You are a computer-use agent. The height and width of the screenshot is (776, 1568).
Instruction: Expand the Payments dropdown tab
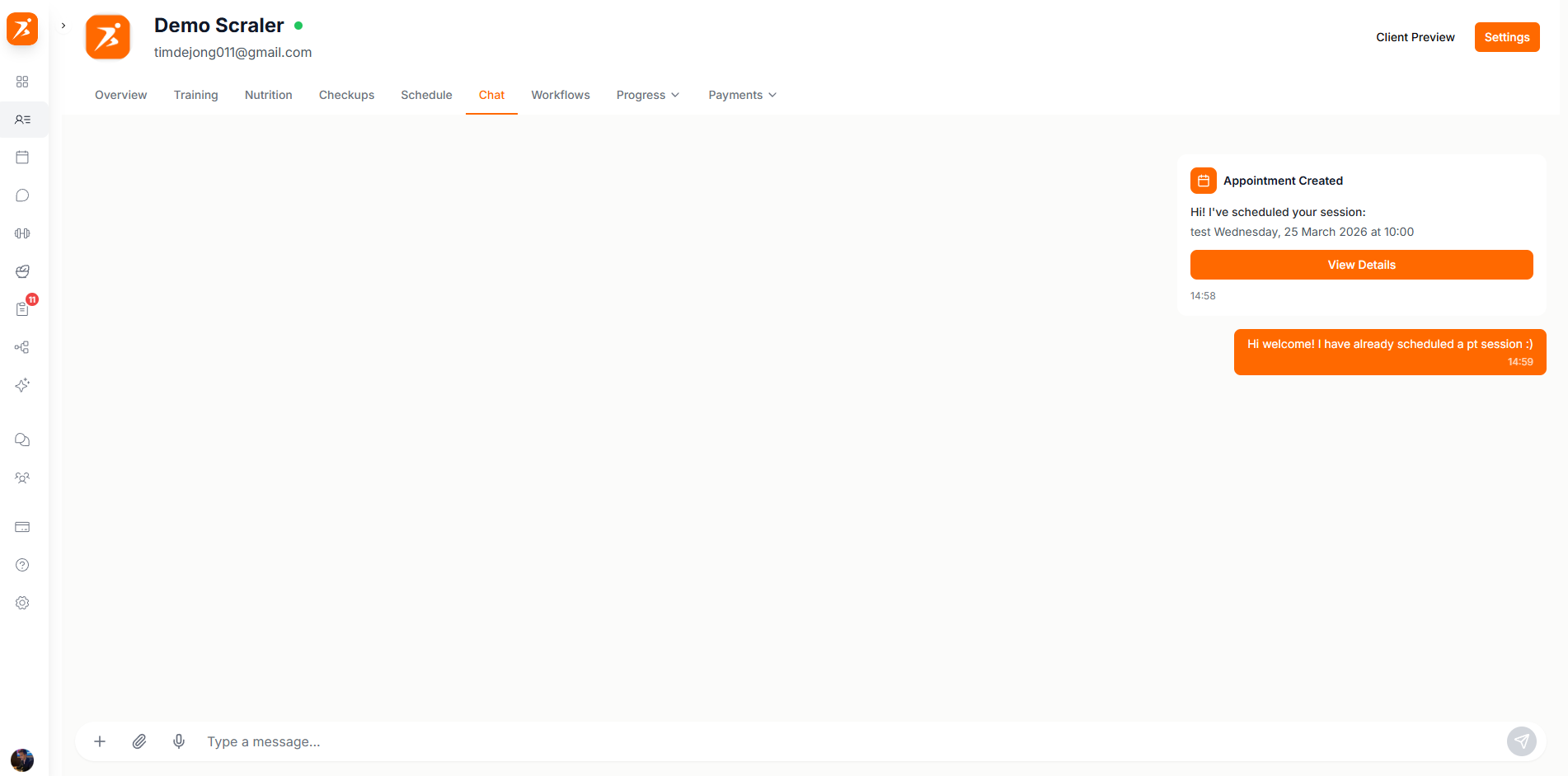tap(742, 95)
